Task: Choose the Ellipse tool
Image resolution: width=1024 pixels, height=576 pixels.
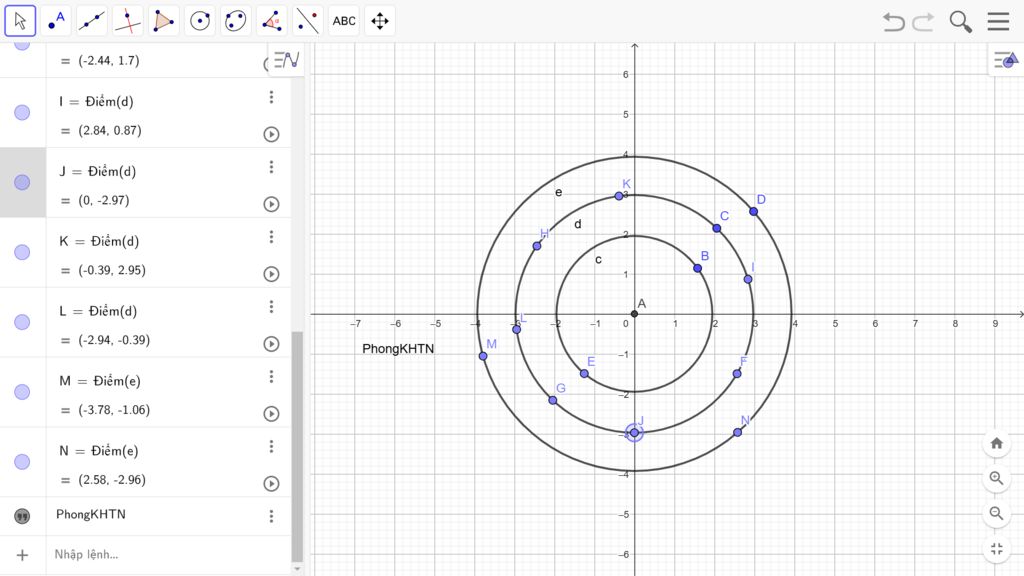Action: click(x=236, y=20)
